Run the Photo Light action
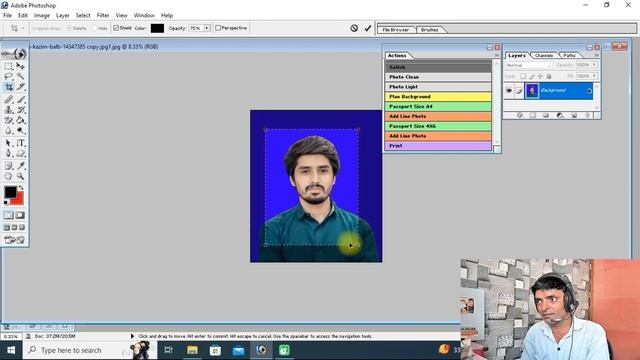The width and height of the screenshot is (640, 360). click(438, 87)
